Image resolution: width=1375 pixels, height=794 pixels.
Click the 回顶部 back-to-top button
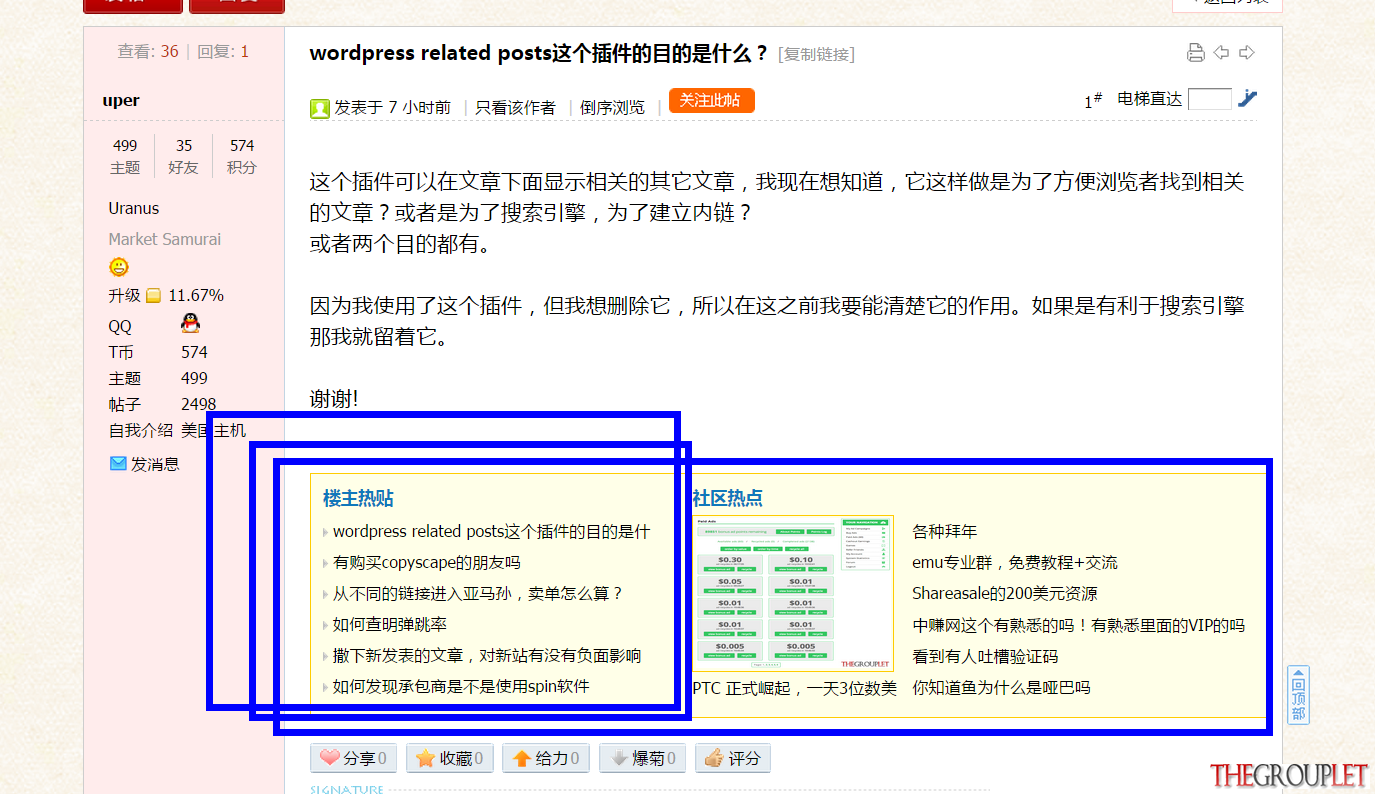[1298, 695]
